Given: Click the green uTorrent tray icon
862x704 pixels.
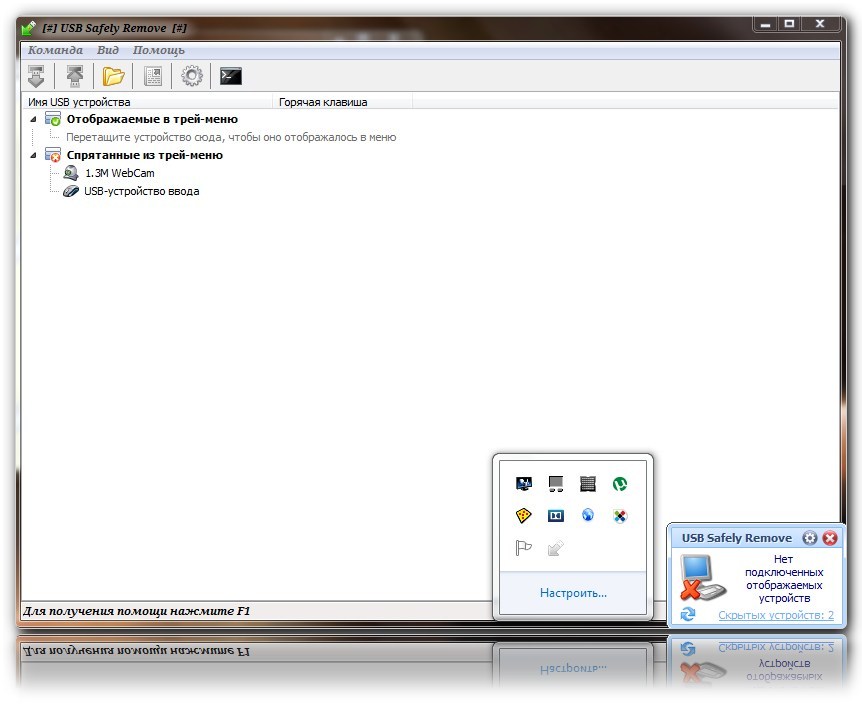Looking at the screenshot, I should pos(619,484).
